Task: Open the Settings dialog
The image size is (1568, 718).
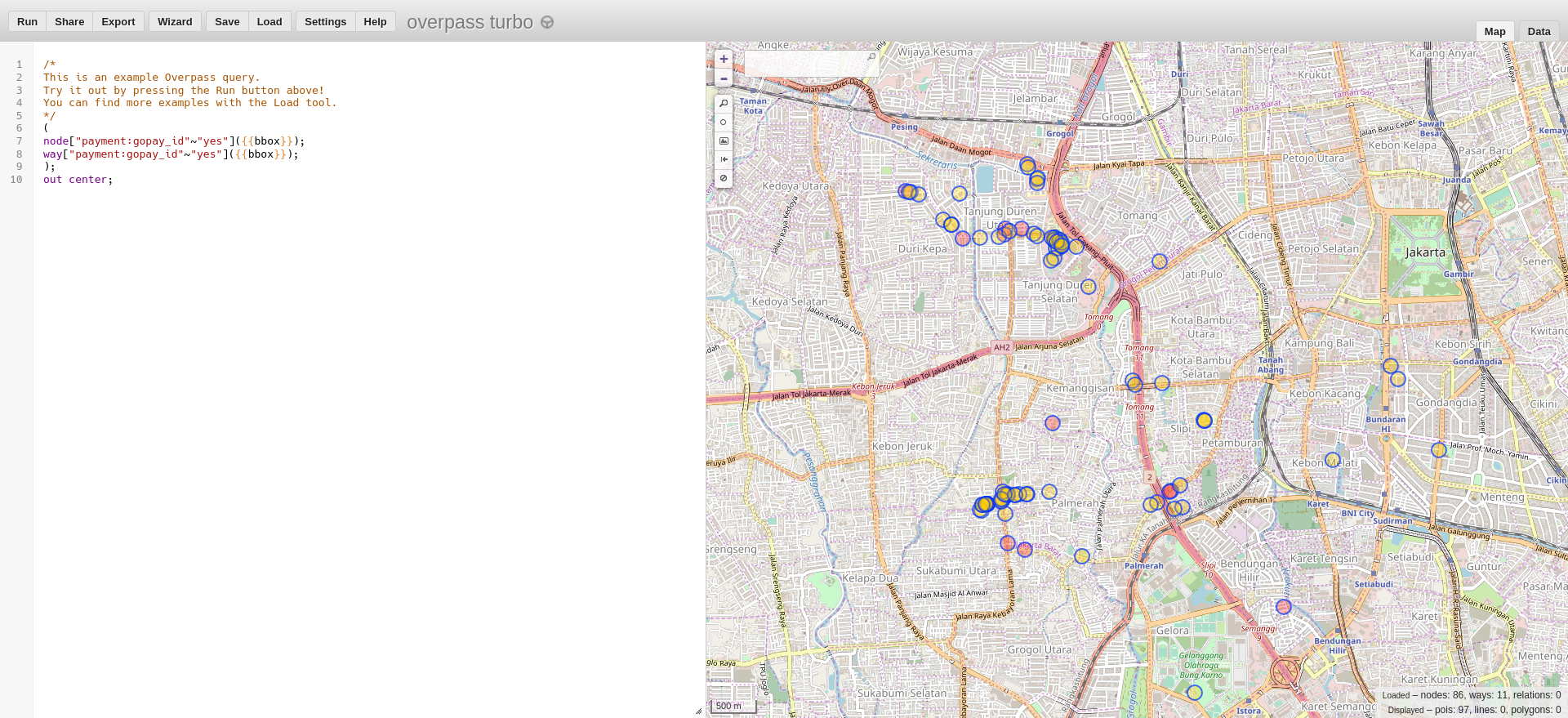Action: (x=325, y=21)
